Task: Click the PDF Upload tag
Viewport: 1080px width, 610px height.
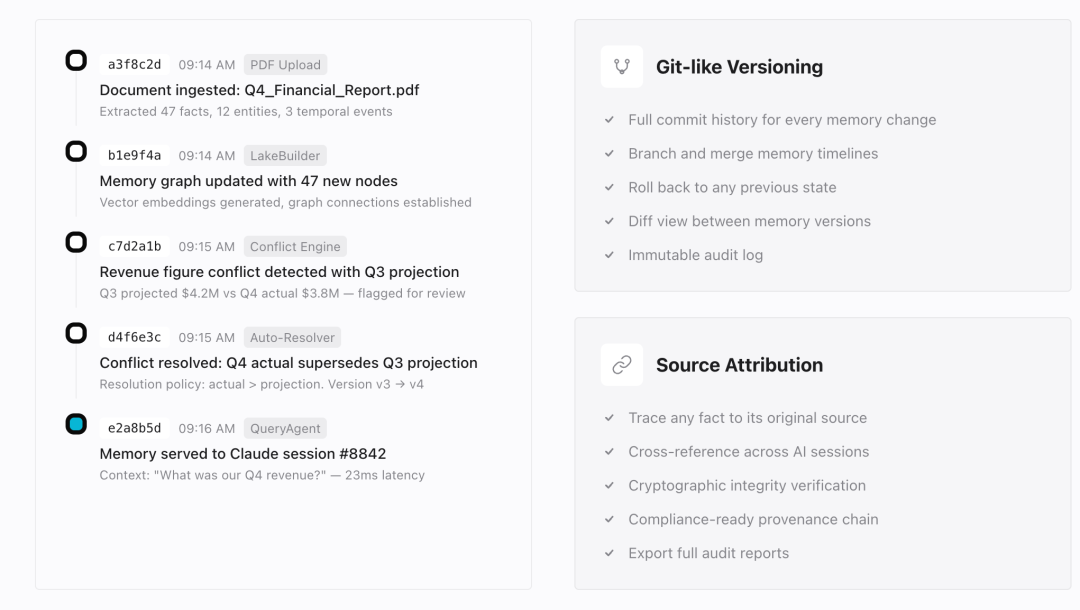Action: 285,65
